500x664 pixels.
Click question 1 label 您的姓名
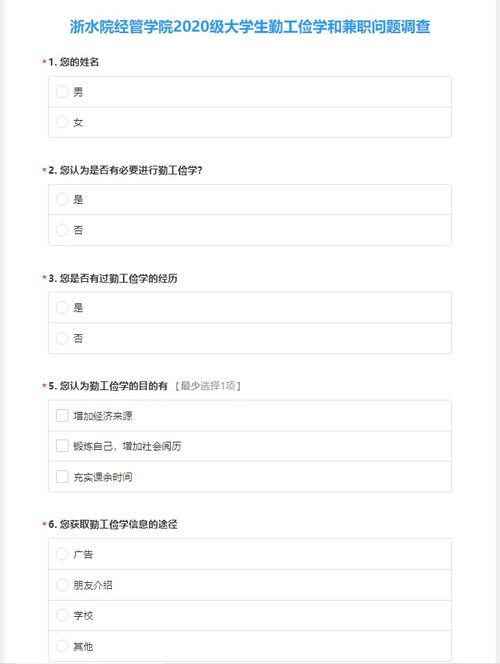point(74,62)
